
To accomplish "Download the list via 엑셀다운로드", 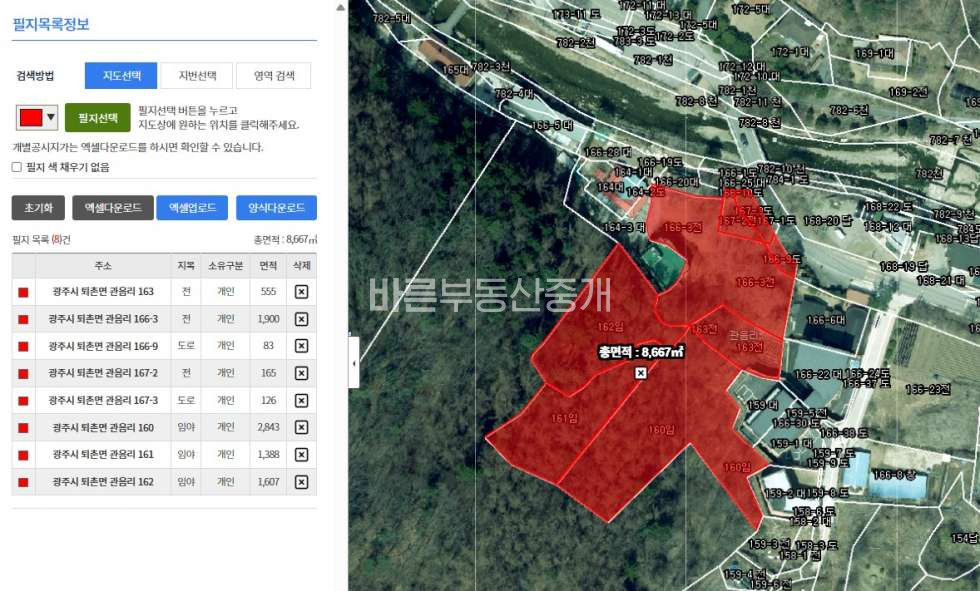I will coord(113,208).
